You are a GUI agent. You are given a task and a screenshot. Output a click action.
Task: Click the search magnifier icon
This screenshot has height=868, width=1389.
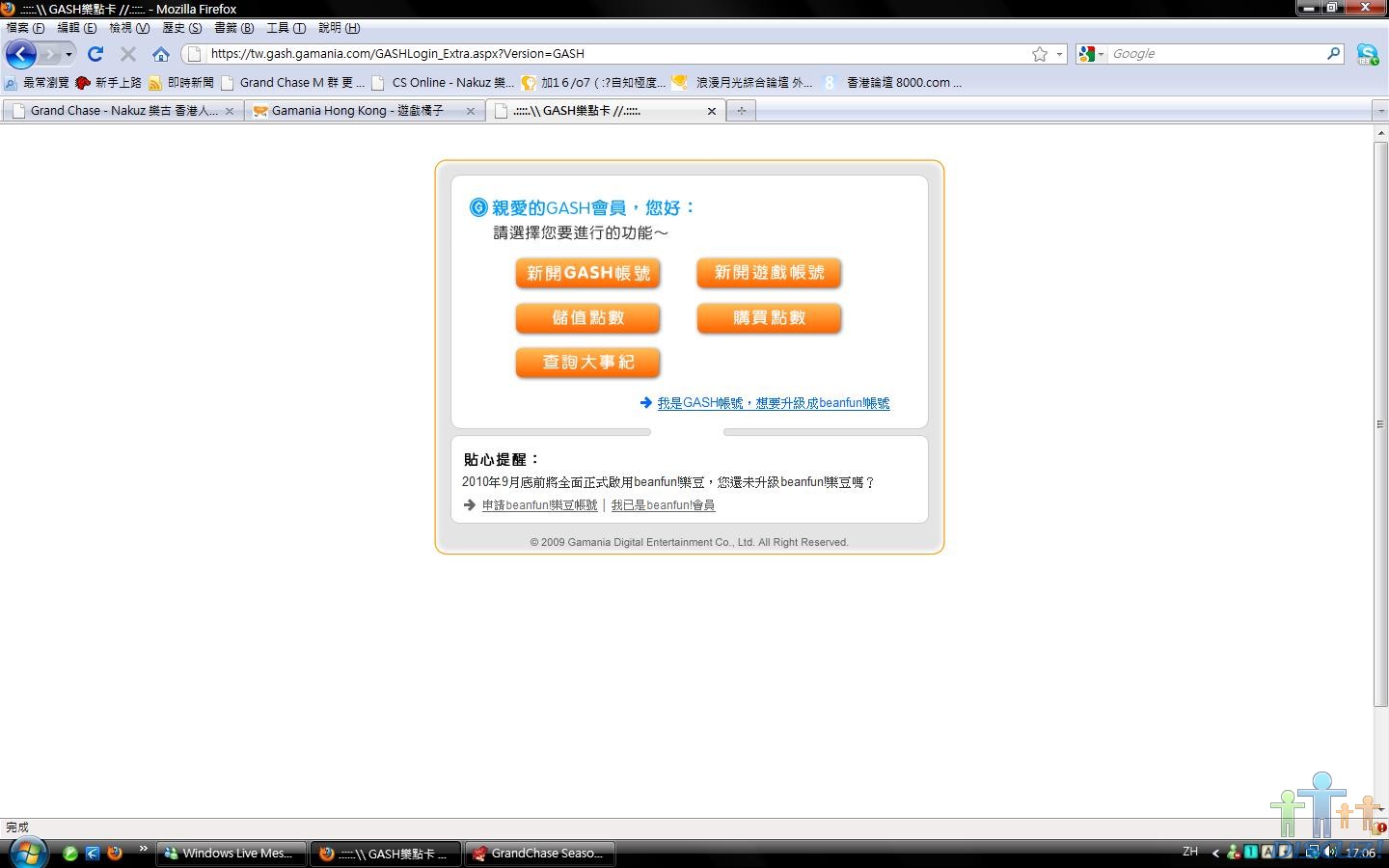click(x=1334, y=54)
